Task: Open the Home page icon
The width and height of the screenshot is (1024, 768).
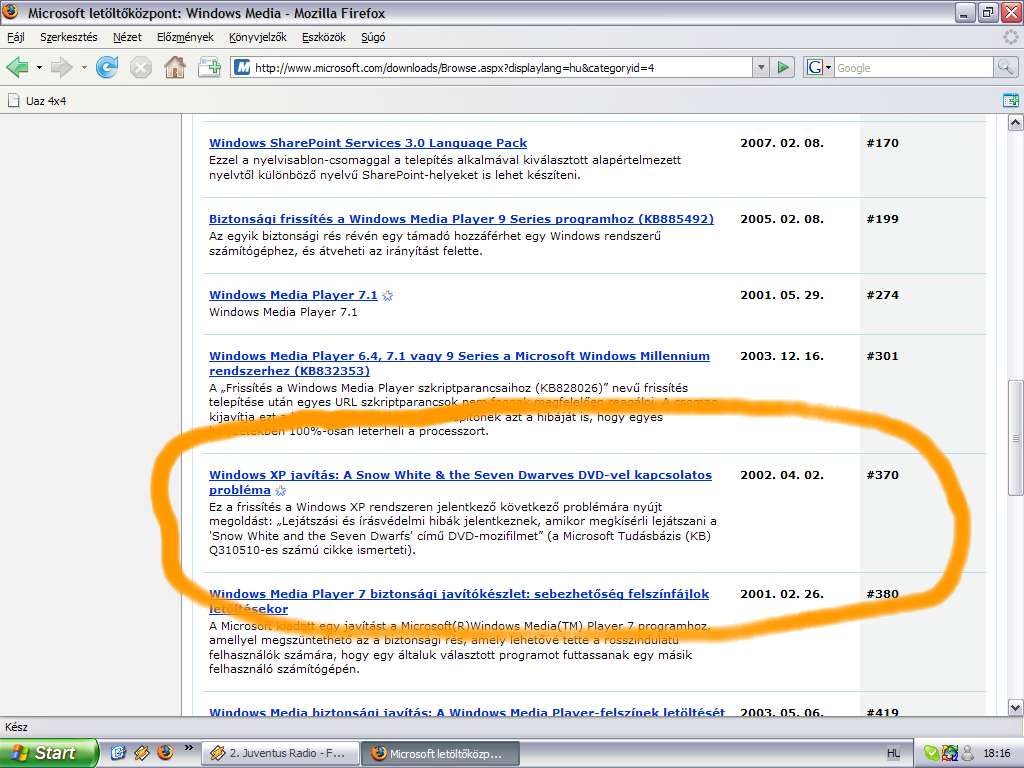Action: pos(174,67)
